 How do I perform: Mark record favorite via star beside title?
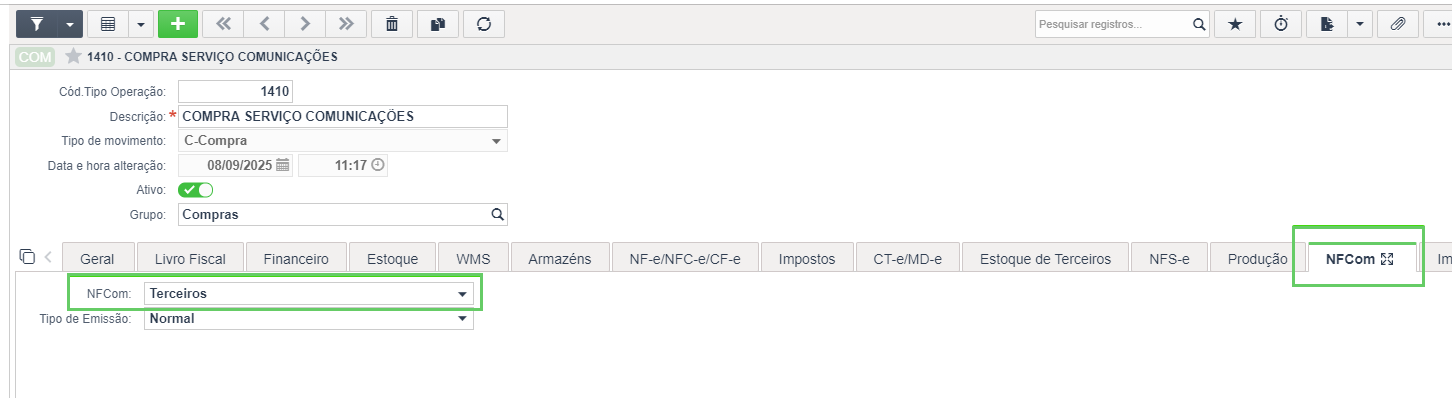coord(73,56)
